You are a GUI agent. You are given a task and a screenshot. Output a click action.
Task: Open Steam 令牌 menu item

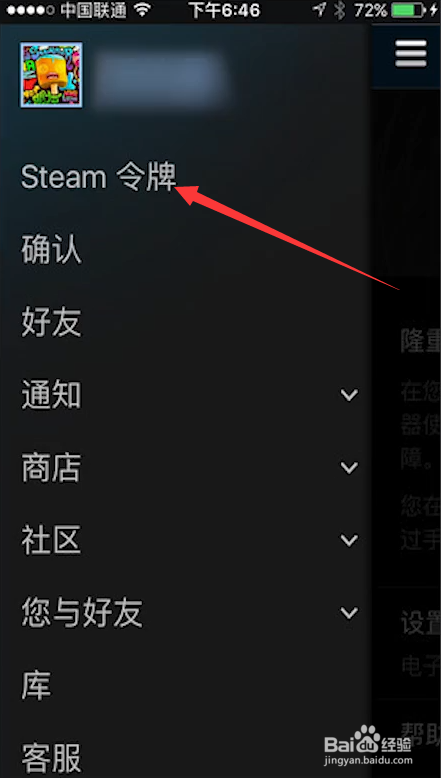(x=99, y=177)
